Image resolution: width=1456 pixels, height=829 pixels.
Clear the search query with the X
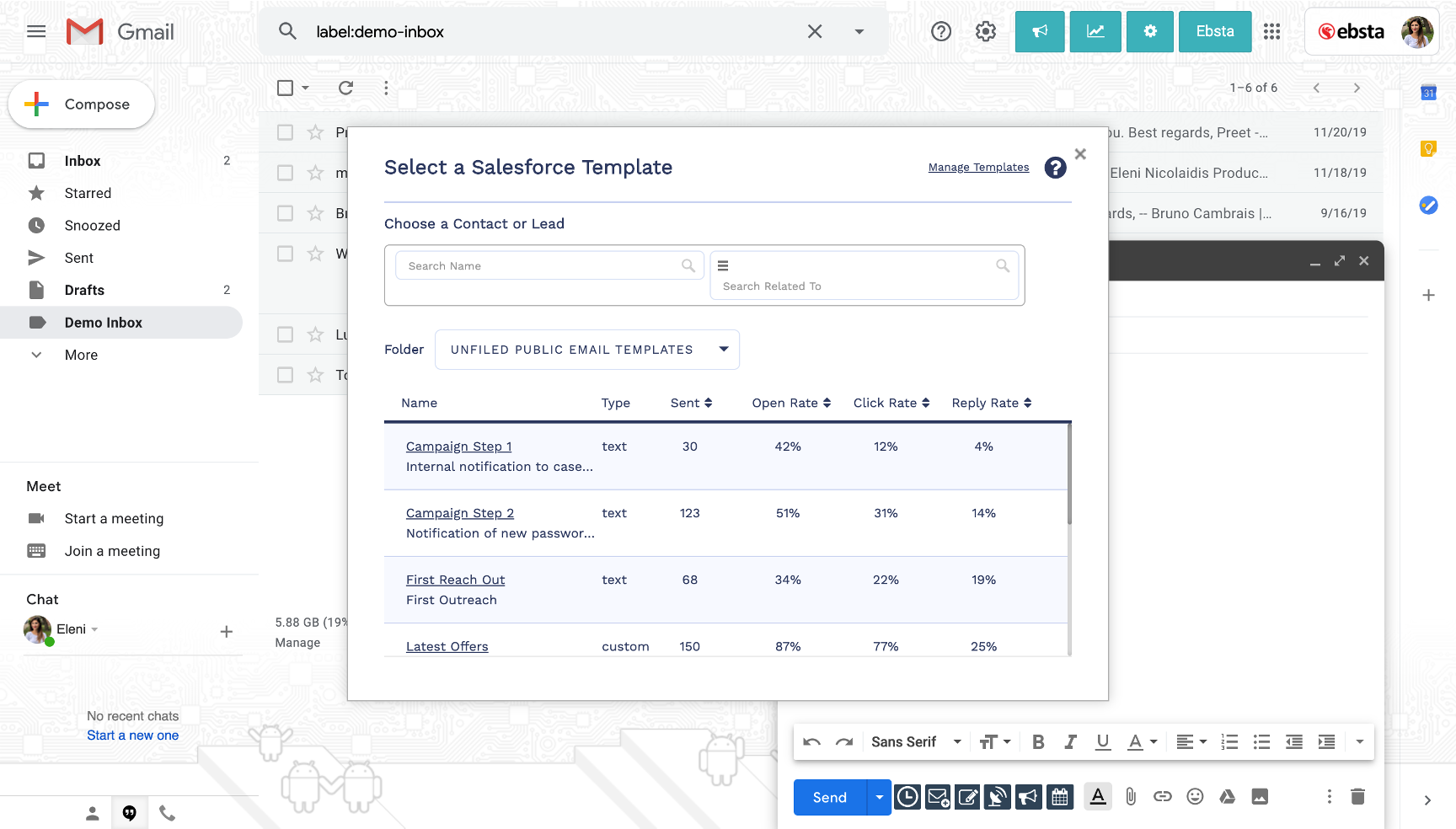pyautogui.click(x=815, y=32)
